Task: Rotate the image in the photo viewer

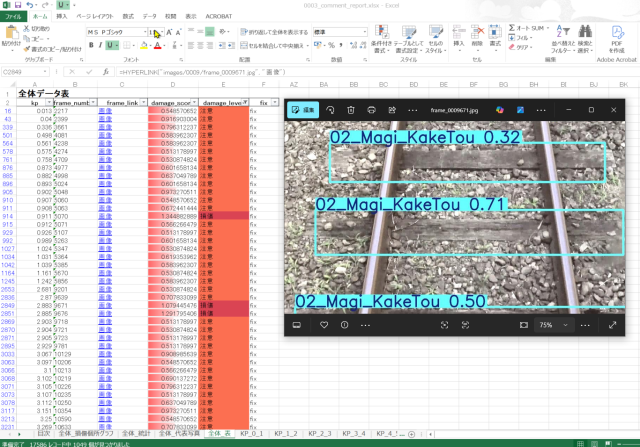Action: point(328,109)
